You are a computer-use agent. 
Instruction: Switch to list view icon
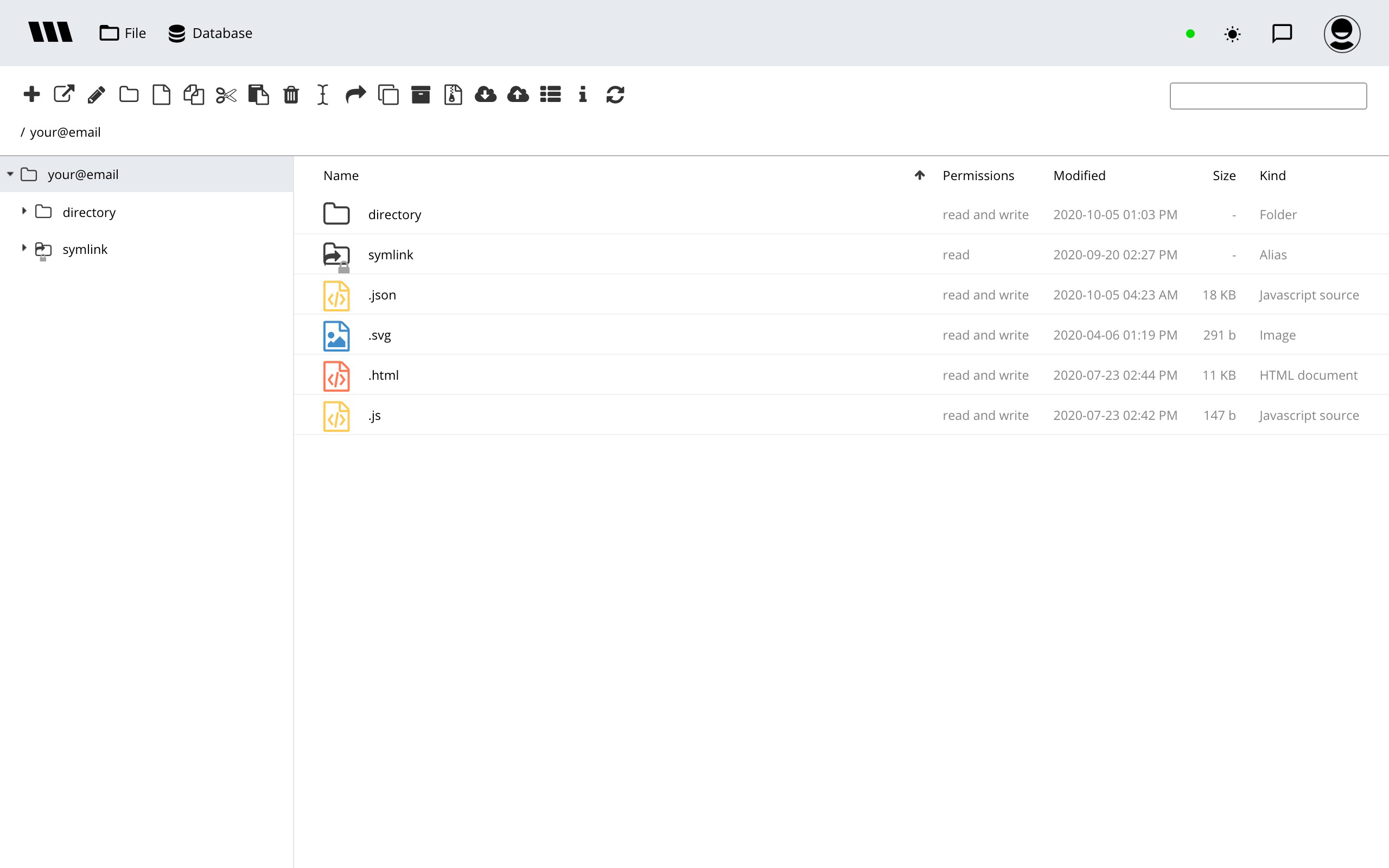click(550, 95)
